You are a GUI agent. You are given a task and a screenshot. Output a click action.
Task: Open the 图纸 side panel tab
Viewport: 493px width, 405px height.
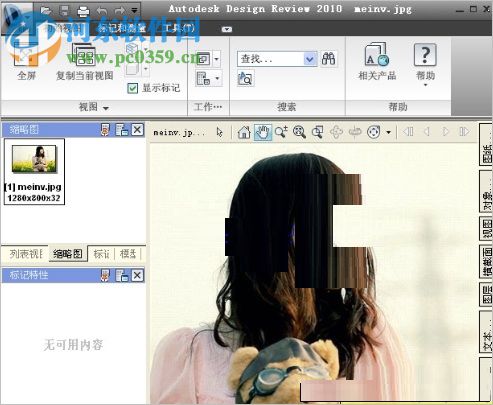point(486,145)
